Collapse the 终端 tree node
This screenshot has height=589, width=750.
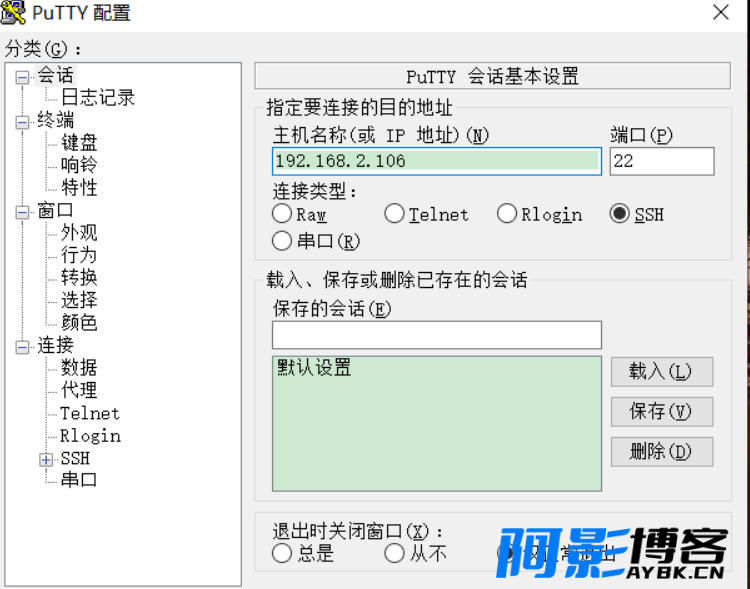[22, 122]
